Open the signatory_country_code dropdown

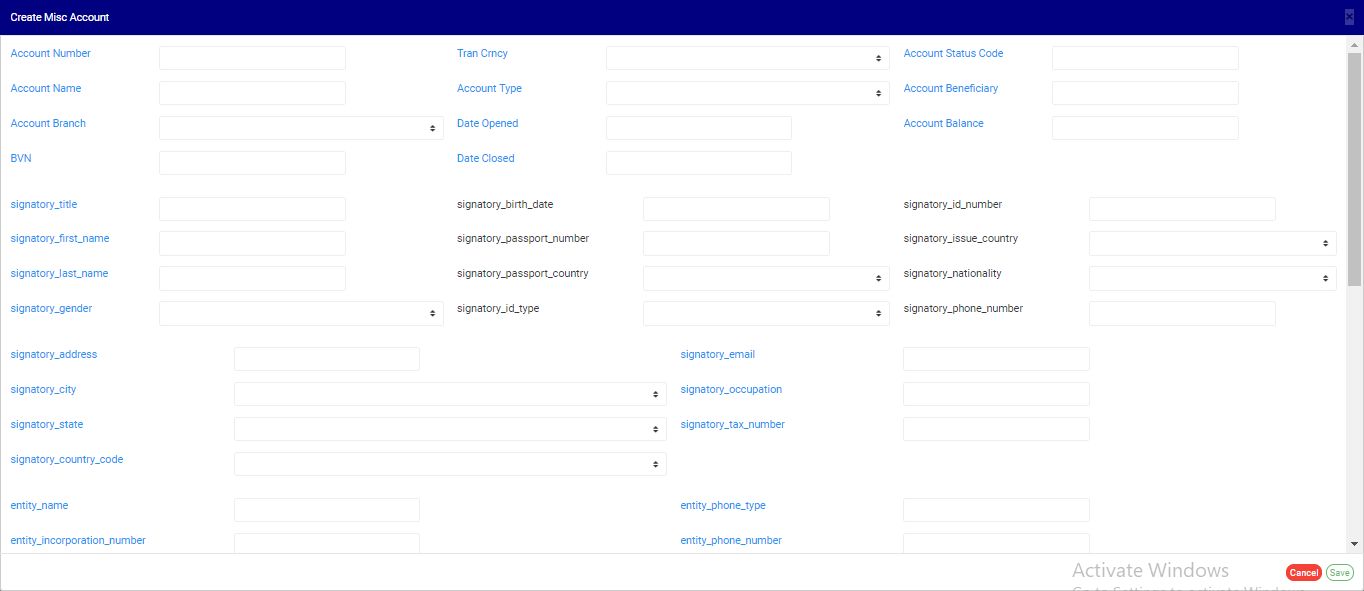coord(450,464)
